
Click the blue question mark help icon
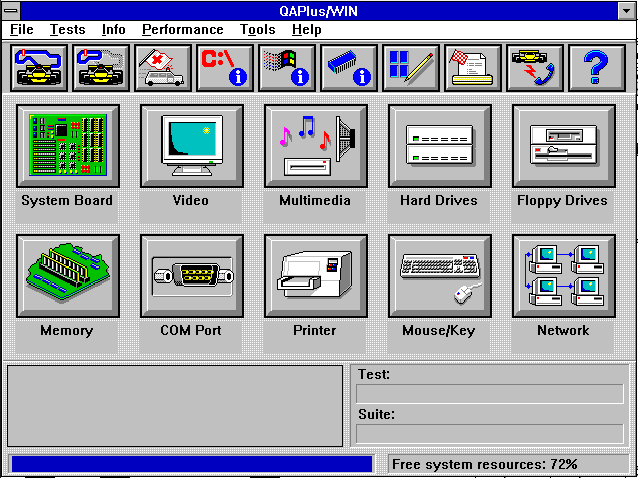tap(596, 68)
